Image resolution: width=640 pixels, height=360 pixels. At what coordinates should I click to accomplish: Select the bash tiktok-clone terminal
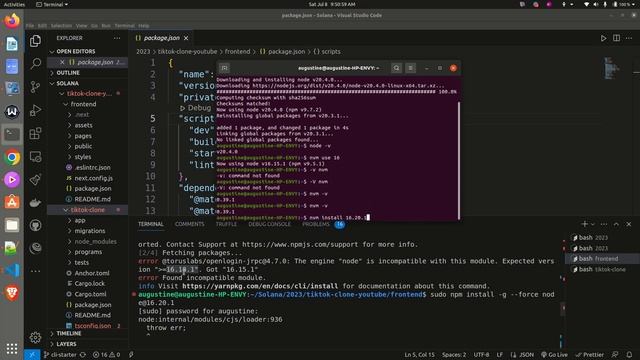pos(602,269)
